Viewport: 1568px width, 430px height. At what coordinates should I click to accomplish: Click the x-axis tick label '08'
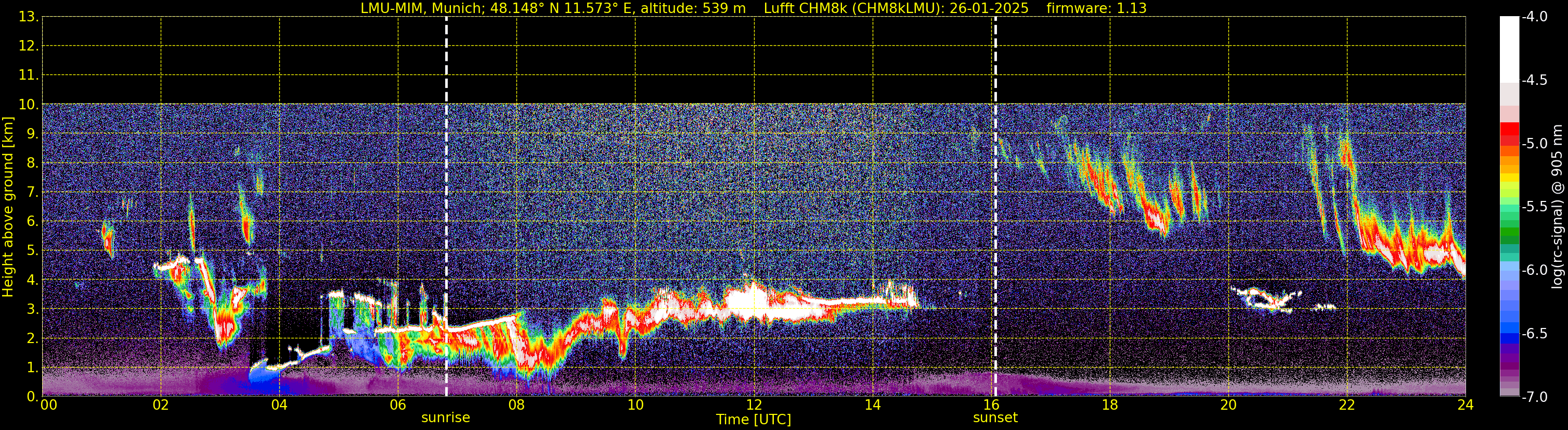[x=517, y=405]
